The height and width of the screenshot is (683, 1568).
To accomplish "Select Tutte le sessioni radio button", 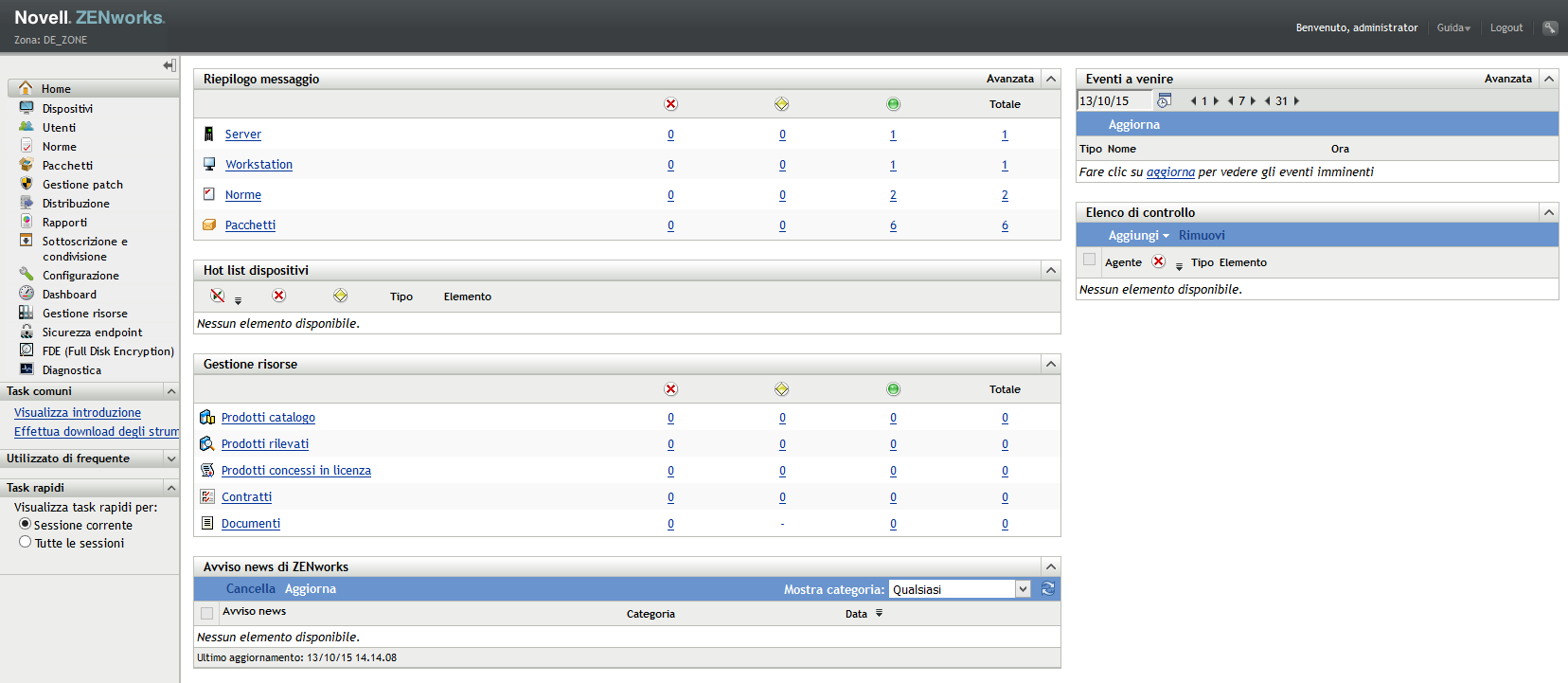I will (26, 542).
